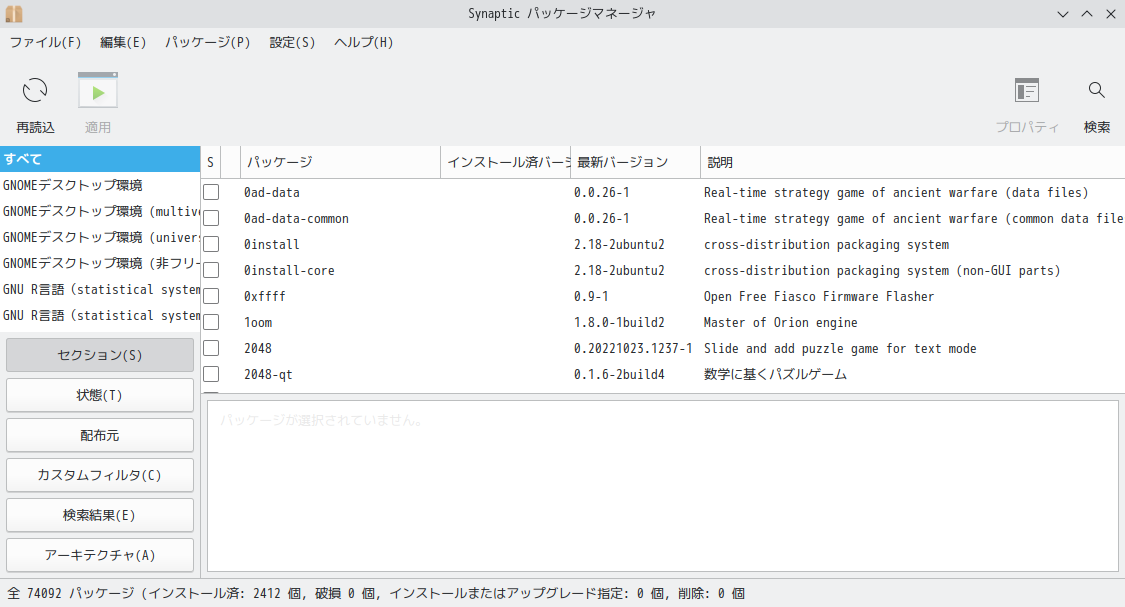Select GNOMEデスクトップ環境 in the section list
This screenshot has height=607, width=1125.
pyautogui.click(x=73, y=185)
